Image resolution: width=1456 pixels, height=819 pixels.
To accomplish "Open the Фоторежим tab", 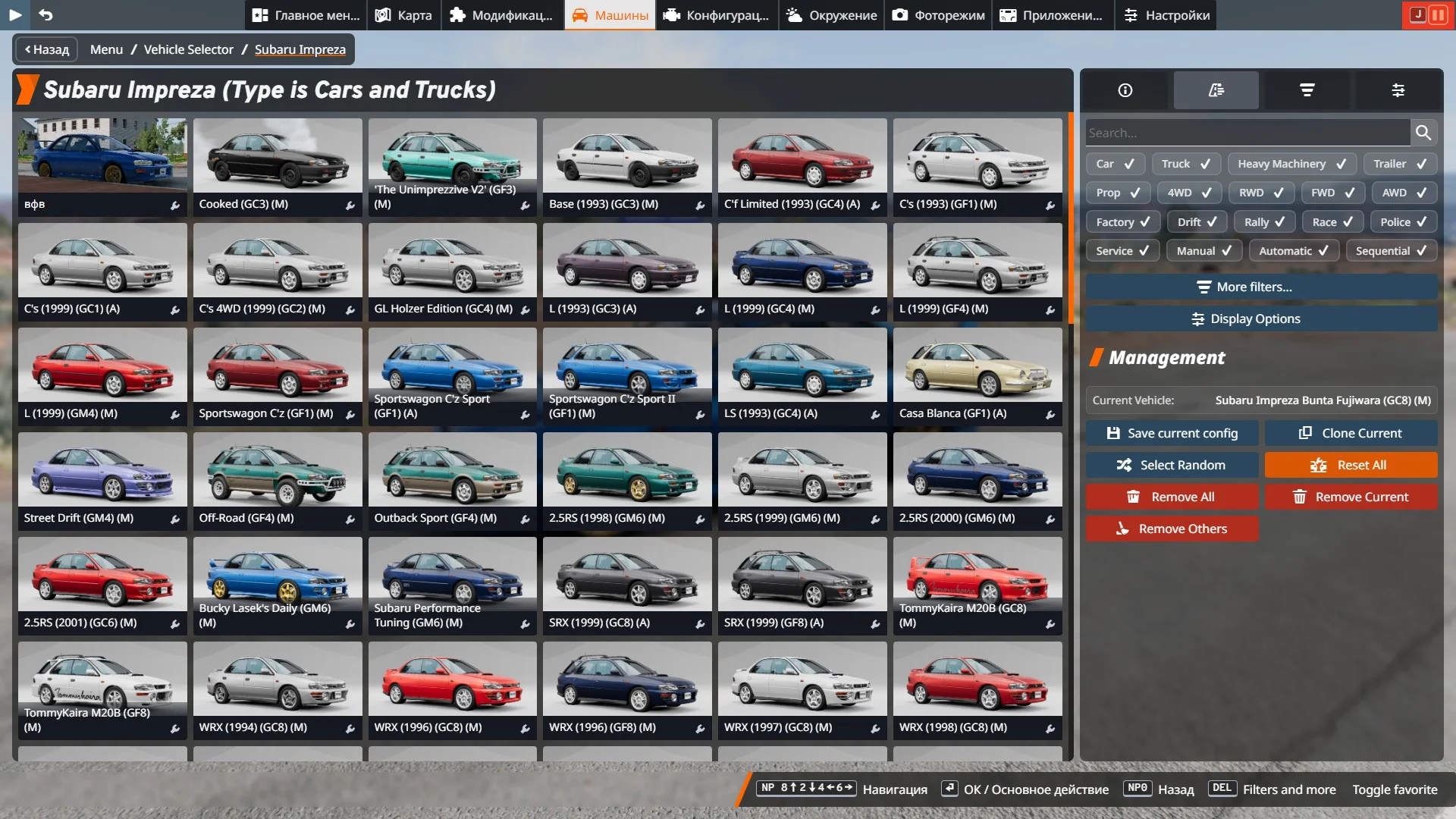I will tap(938, 15).
